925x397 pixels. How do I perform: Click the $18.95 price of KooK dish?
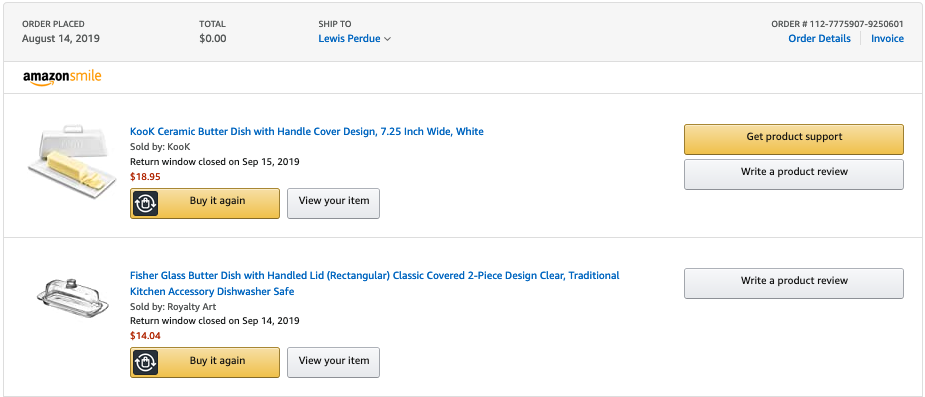(145, 176)
